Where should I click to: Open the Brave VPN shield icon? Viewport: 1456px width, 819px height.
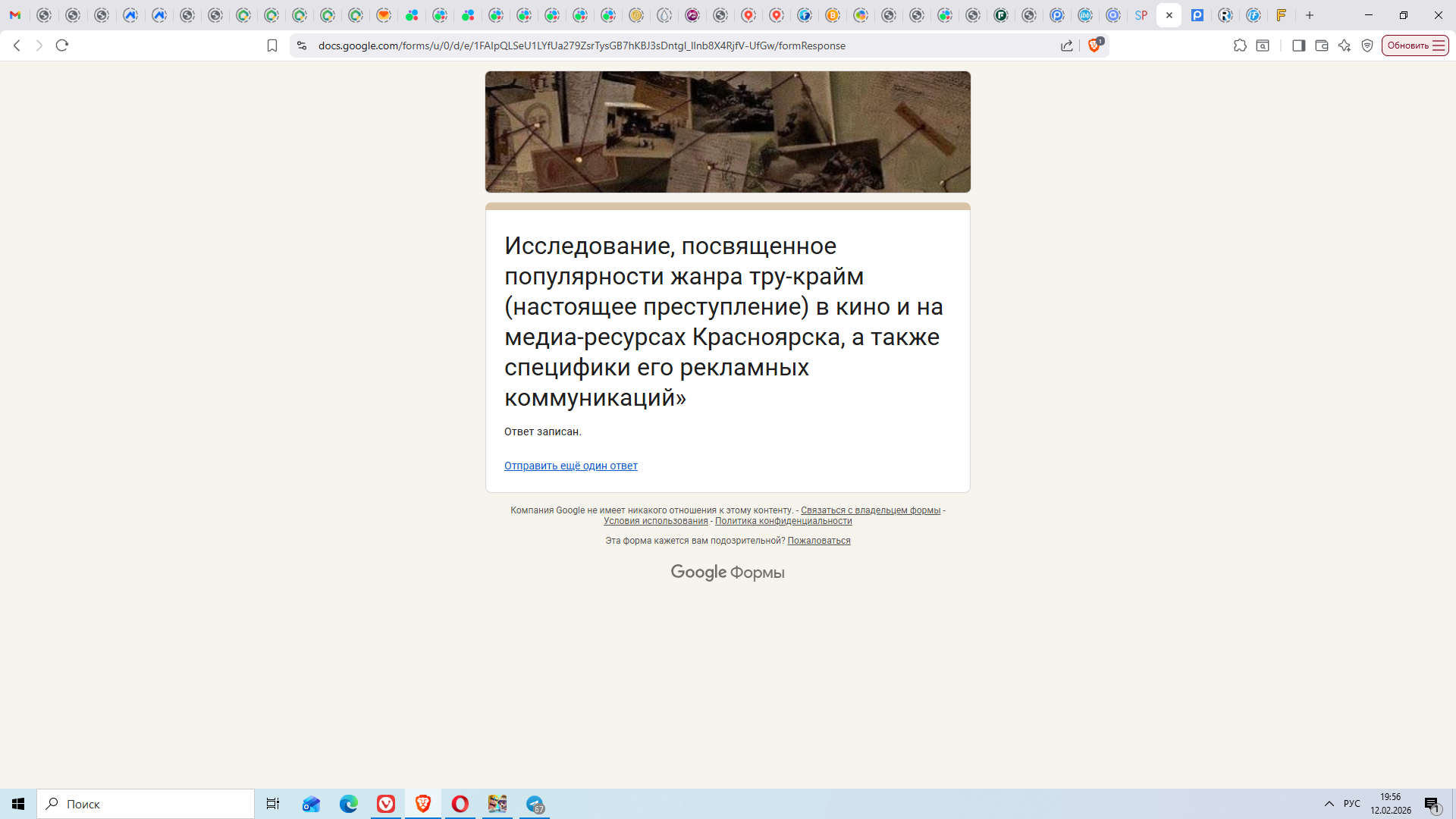(x=1367, y=45)
